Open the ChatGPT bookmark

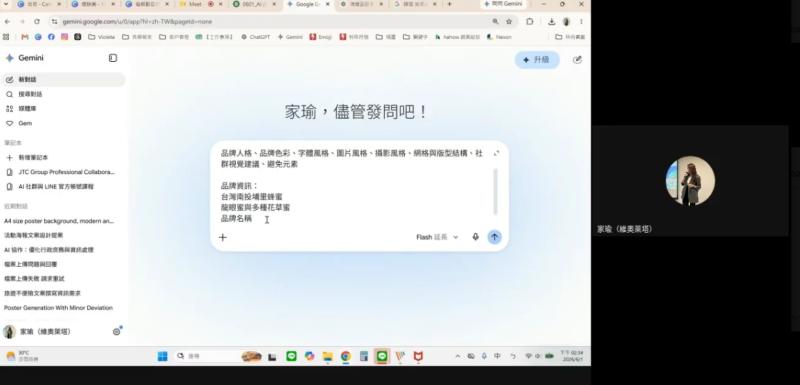(x=256, y=37)
